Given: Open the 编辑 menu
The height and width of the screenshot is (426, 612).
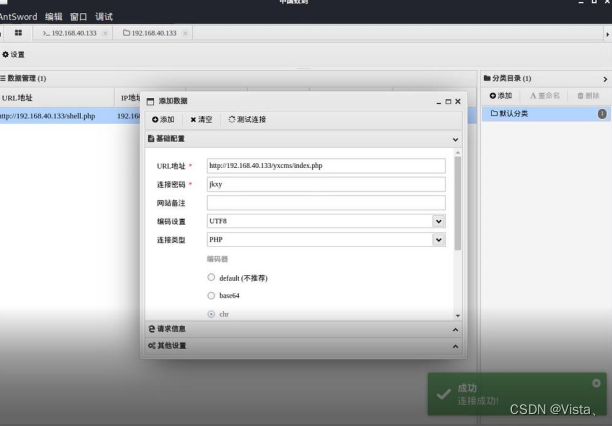Looking at the screenshot, I should [x=53, y=17].
